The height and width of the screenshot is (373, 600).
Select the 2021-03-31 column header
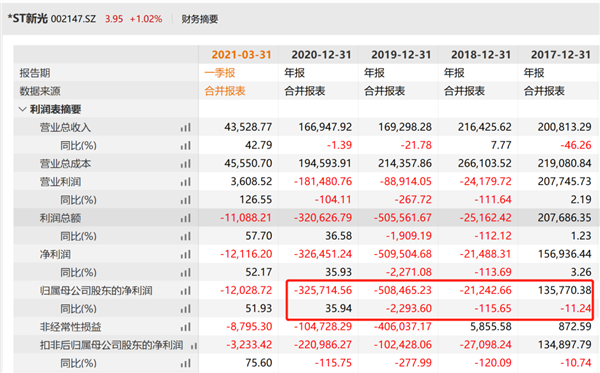point(241,55)
